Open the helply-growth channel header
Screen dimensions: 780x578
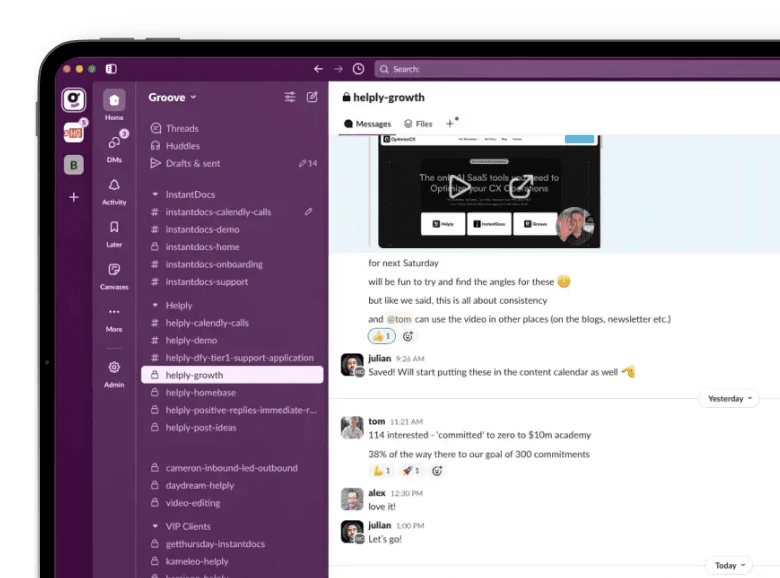[384, 97]
